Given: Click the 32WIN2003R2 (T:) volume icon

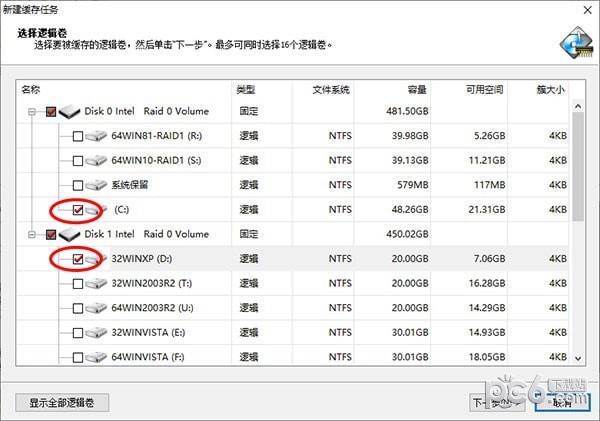Looking at the screenshot, I should tap(96, 284).
